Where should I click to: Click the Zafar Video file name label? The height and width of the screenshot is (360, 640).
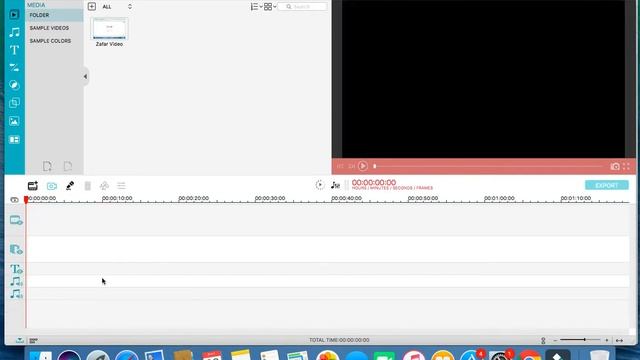(x=109, y=44)
